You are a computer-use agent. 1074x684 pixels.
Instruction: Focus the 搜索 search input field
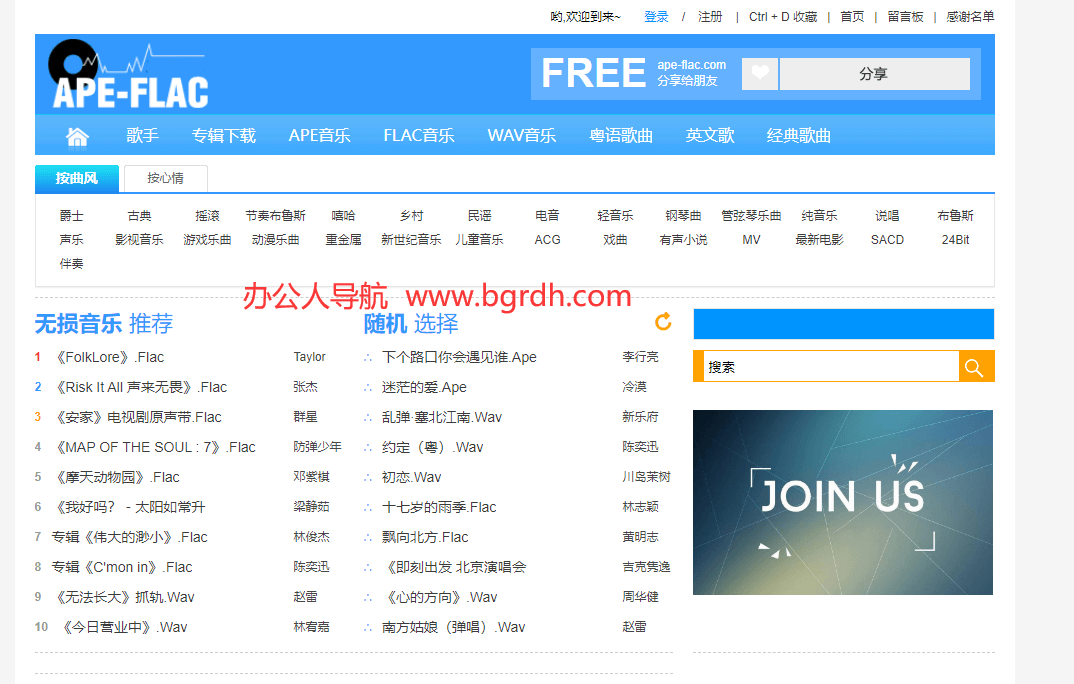[830, 367]
